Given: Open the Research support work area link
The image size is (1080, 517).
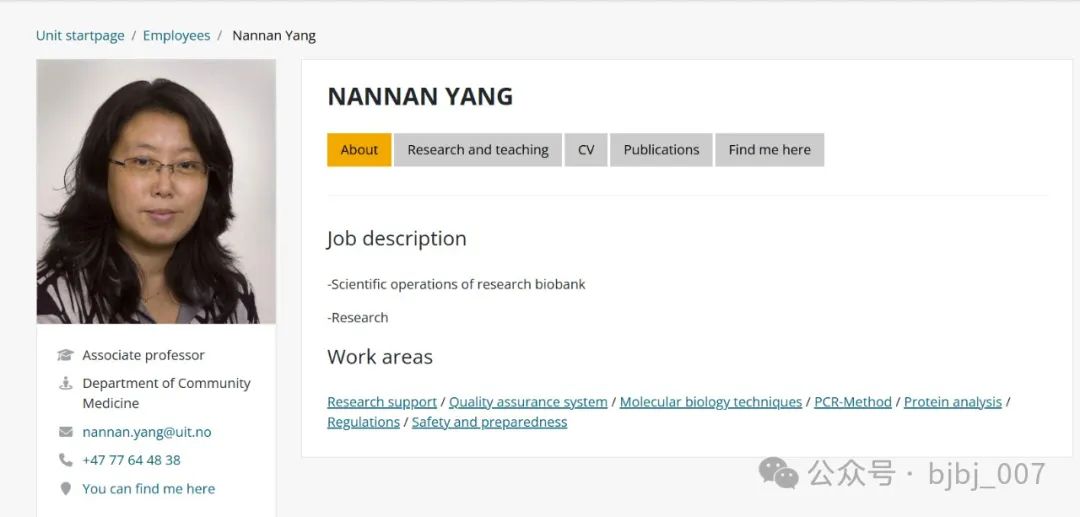Looking at the screenshot, I should [x=382, y=402].
